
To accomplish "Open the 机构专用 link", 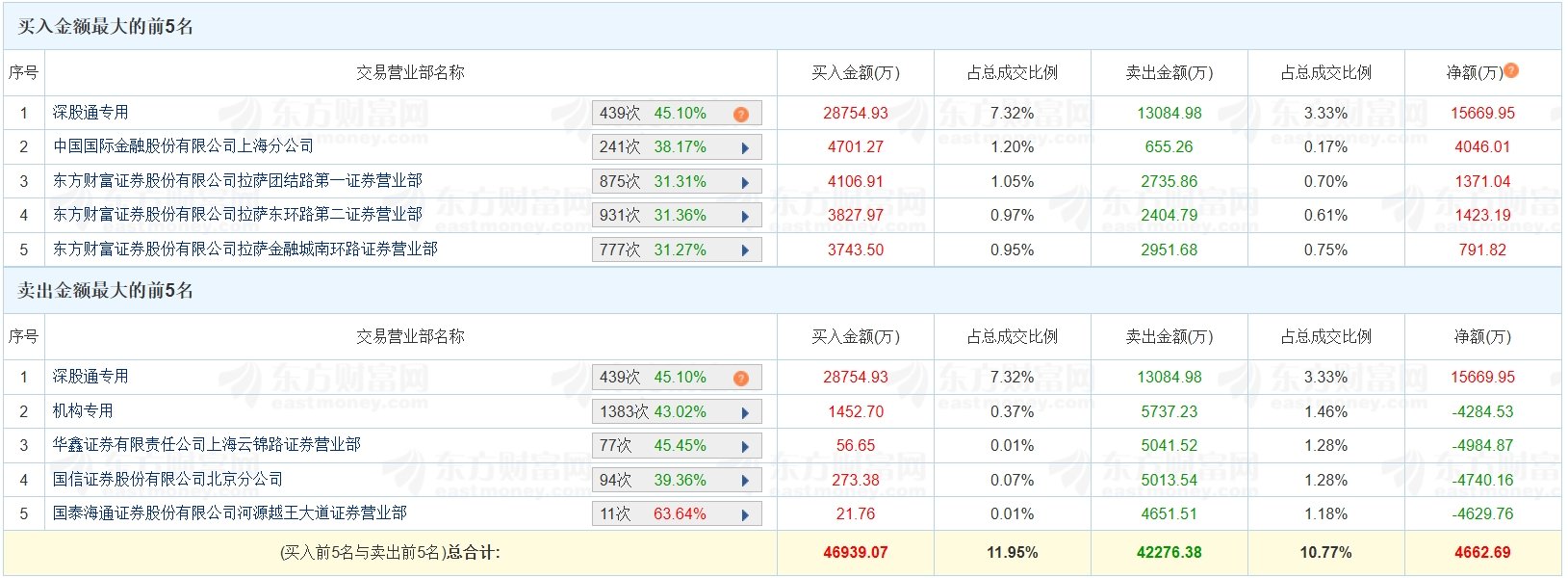I will point(83,411).
